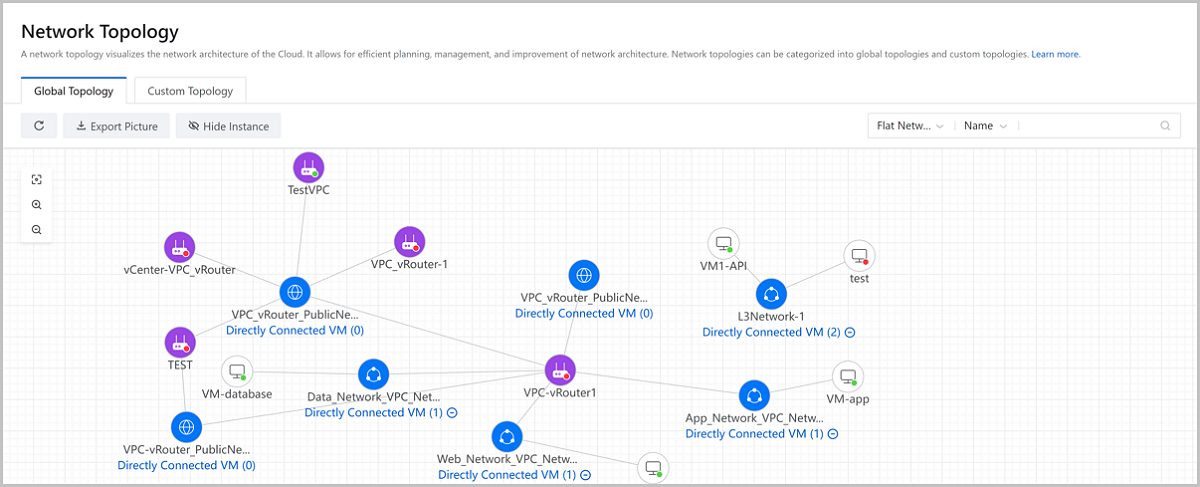Switch to the Global Topology tab

73,91
